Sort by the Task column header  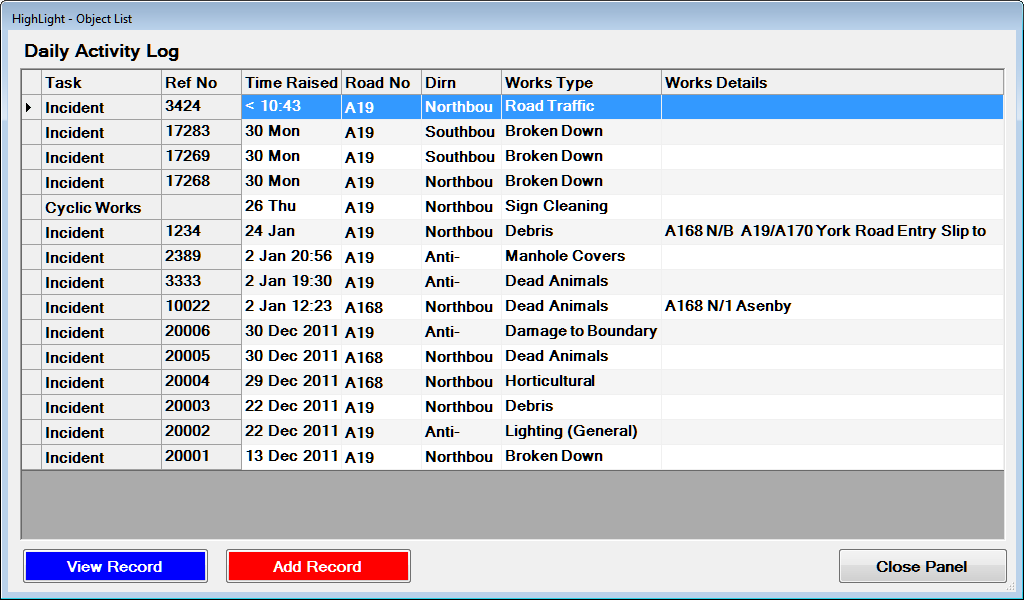click(101, 82)
